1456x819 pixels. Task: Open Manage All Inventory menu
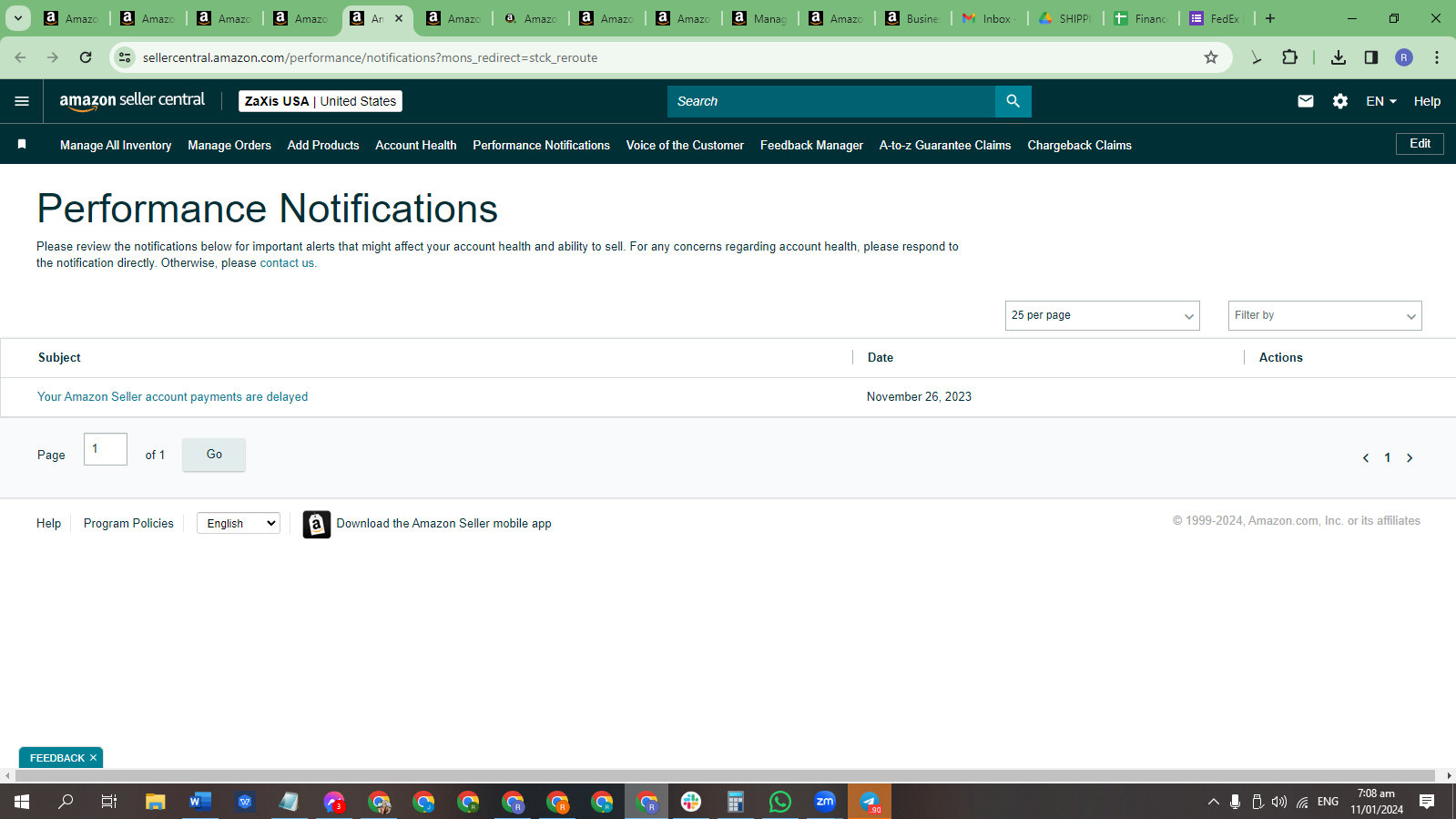pos(116,145)
